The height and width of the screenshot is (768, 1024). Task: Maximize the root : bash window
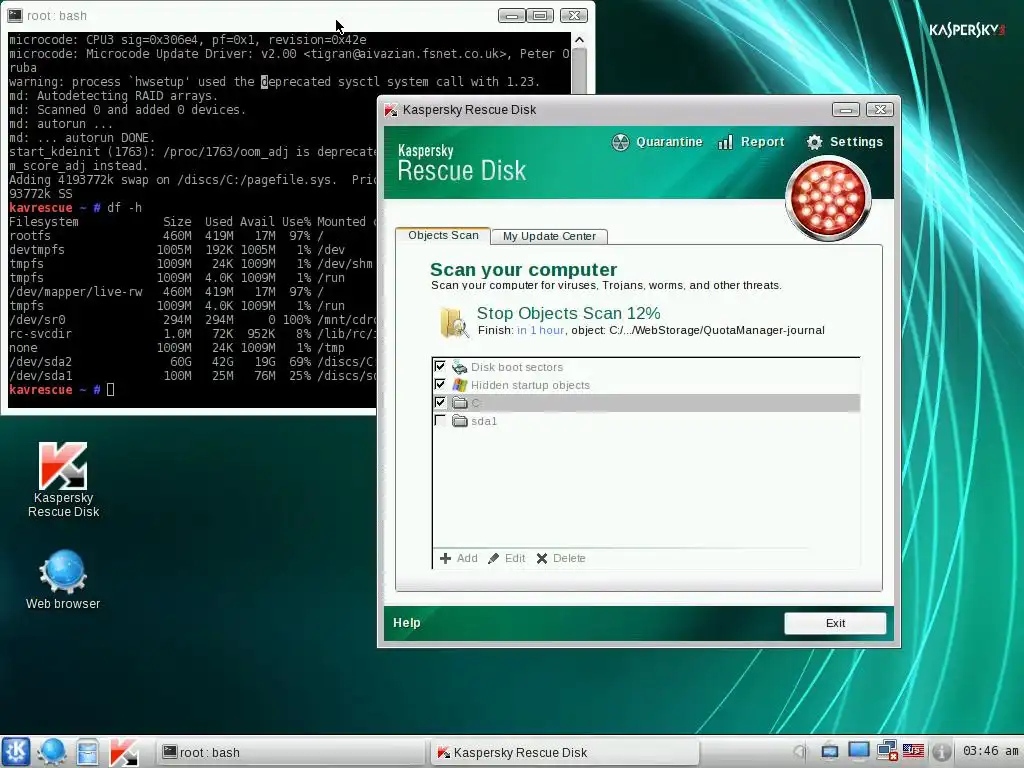pyautogui.click(x=540, y=16)
